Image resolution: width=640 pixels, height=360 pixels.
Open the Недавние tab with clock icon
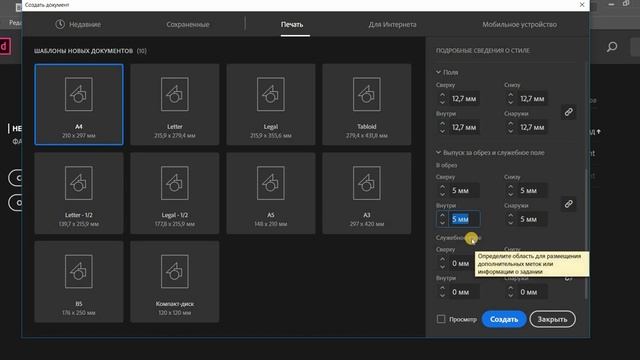(x=78, y=24)
